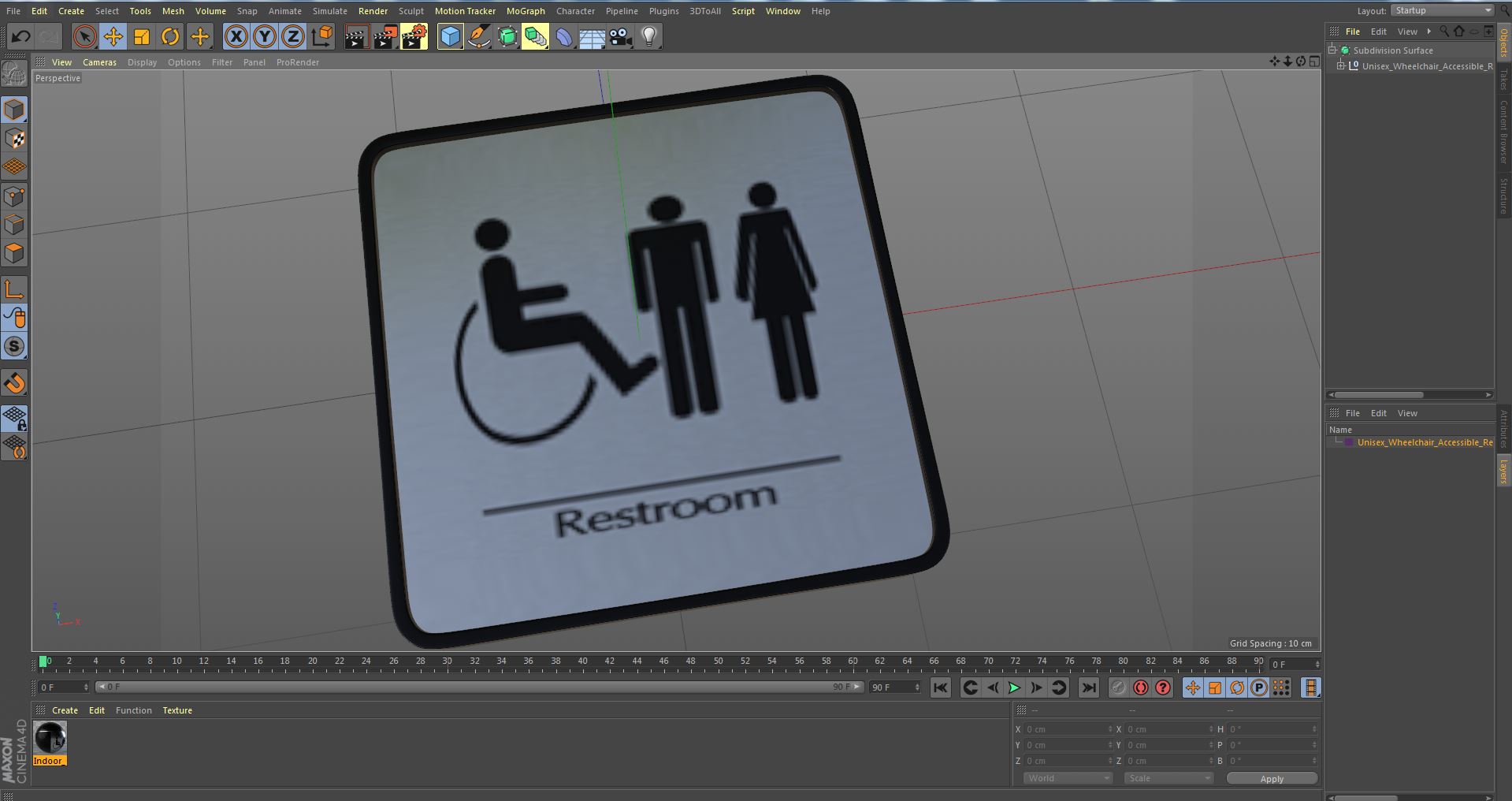Open the deformer (Bend) objects icon
This screenshot has width=1512, height=801.
[x=564, y=36]
